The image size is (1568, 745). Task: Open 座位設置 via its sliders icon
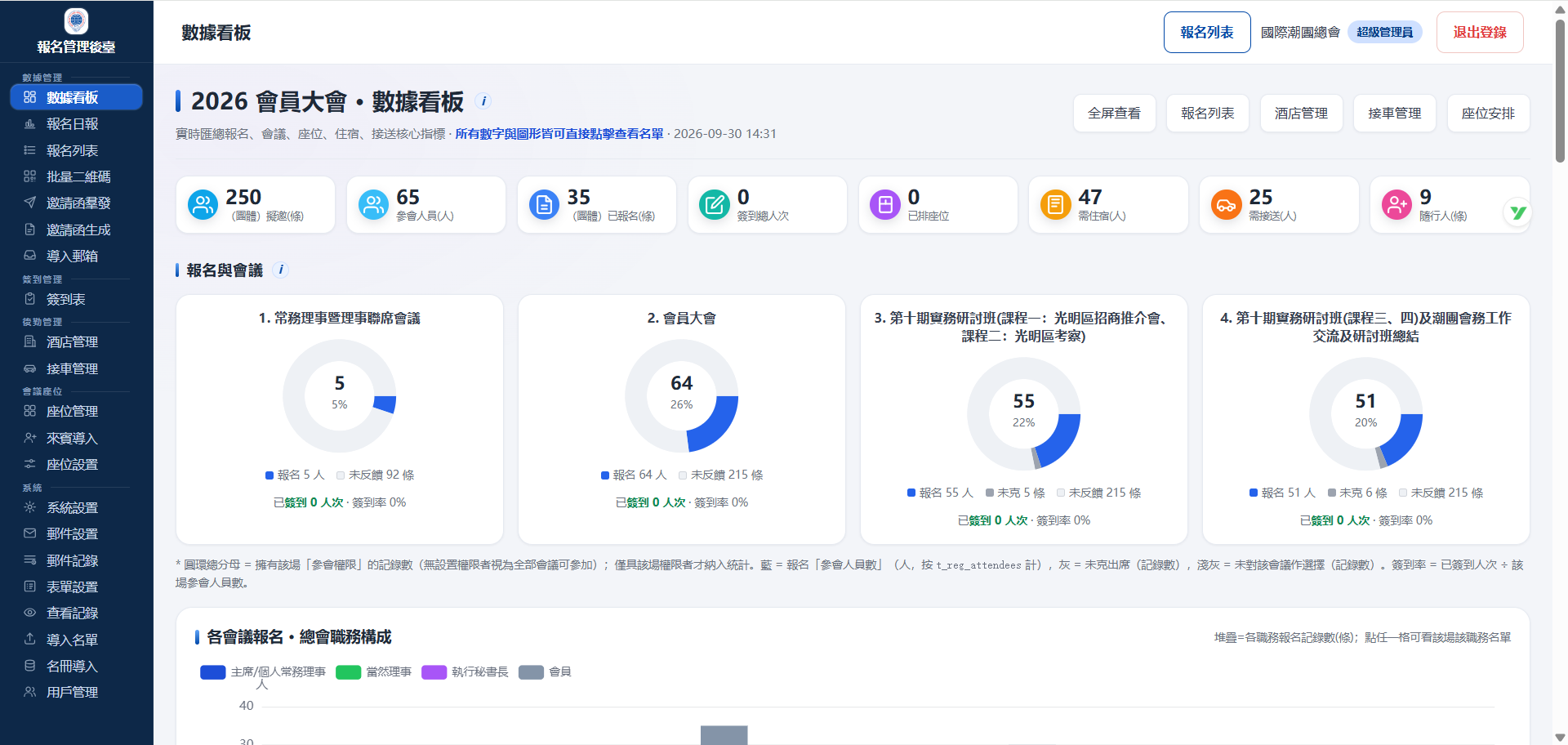pos(30,464)
